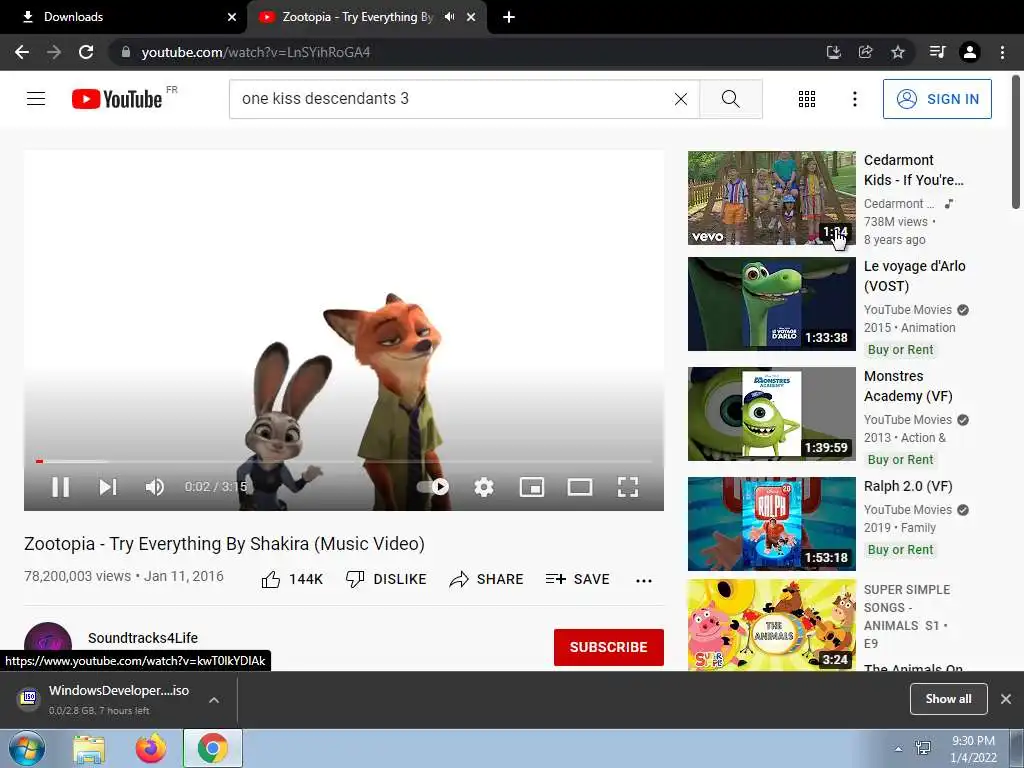The image size is (1024, 768).
Task: Mute the video player volume
Action: pyautogui.click(x=155, y=487)
